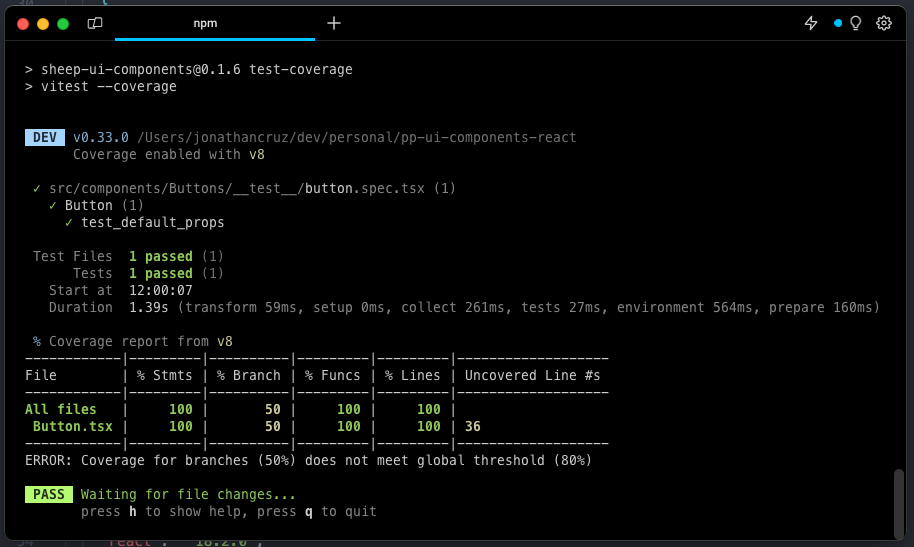Click 'Waiting for file changes...' text
This screenshot has width=914, height=547.
tap(188, 495)
